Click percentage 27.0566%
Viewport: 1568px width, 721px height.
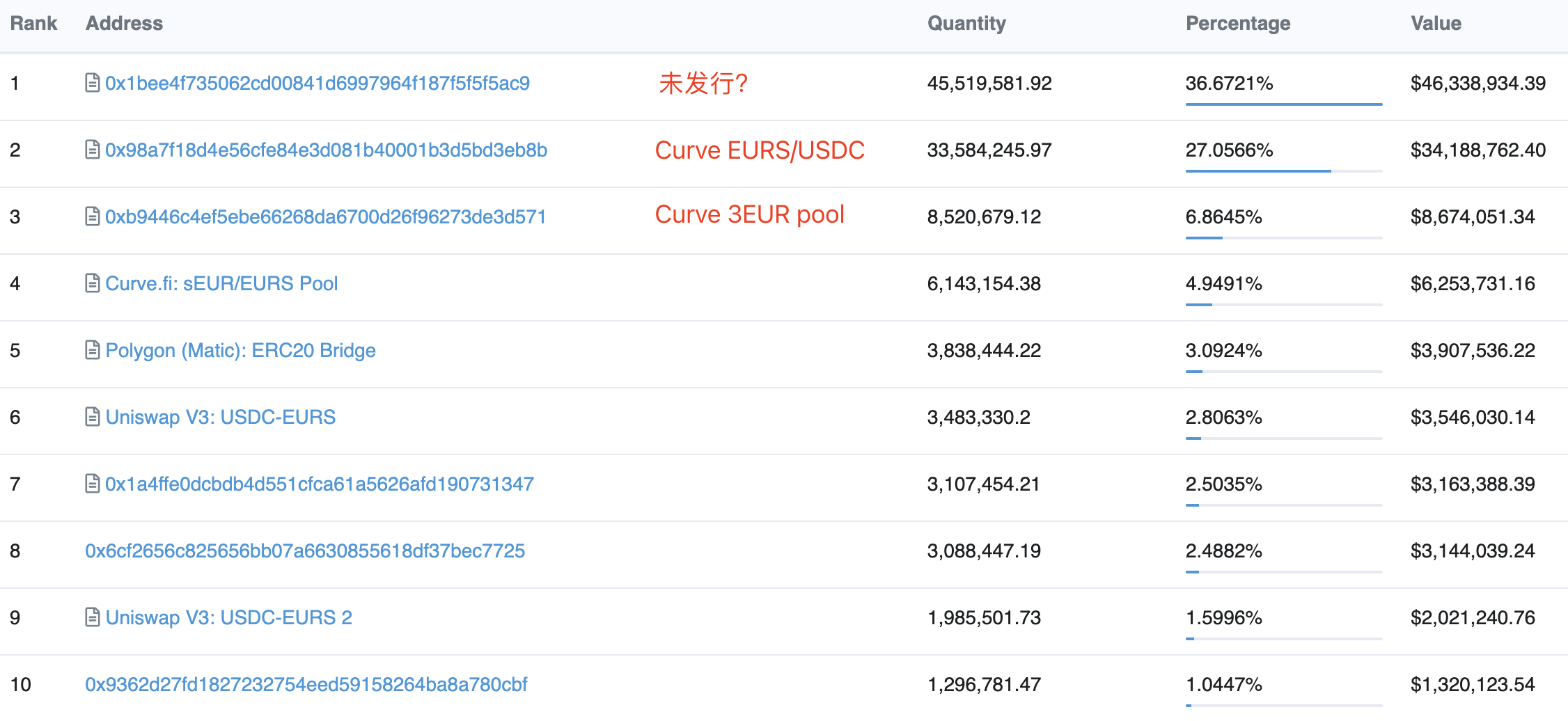[x=1229, y=150]
